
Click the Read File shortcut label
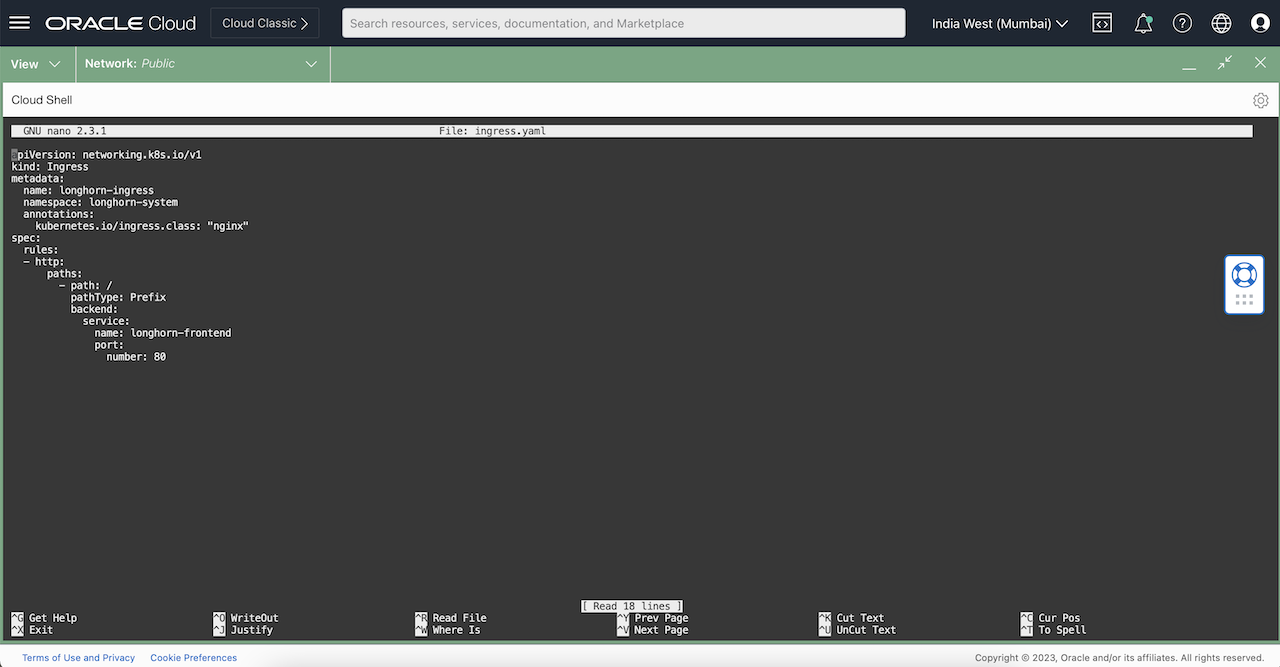click(460, 618)
